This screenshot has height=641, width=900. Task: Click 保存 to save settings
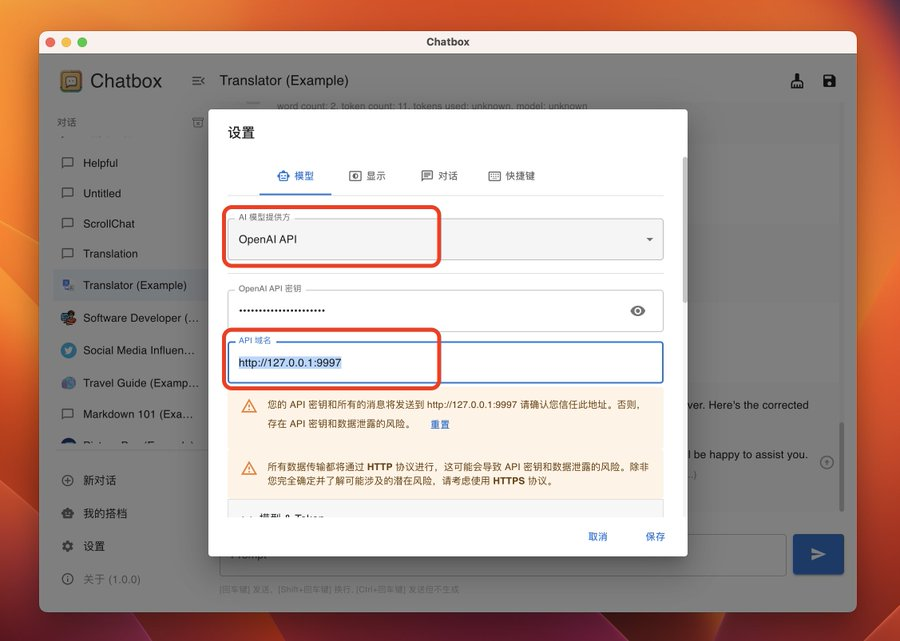654,536
